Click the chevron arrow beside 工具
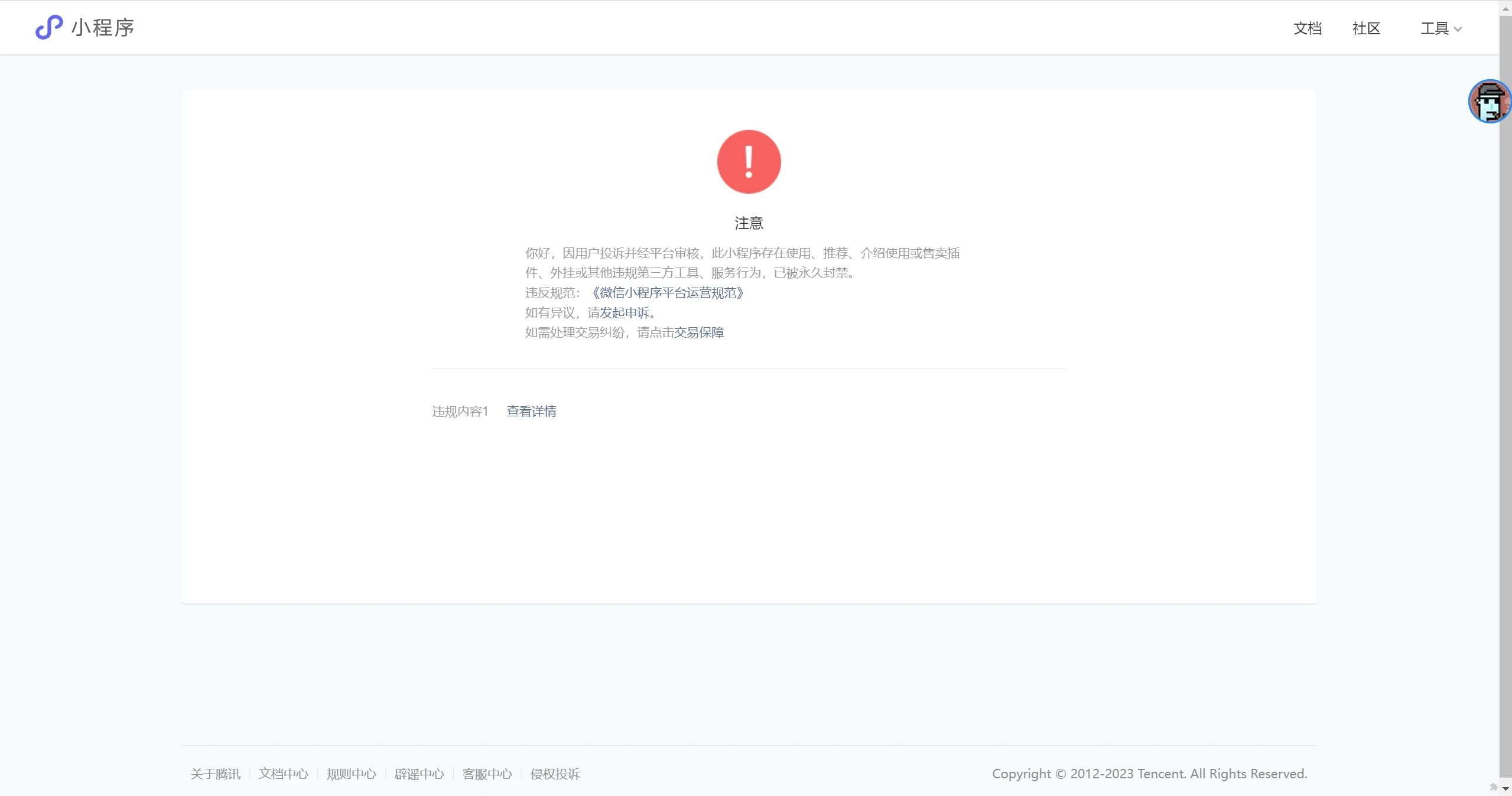The image size is (1512, 796). 1458,29
